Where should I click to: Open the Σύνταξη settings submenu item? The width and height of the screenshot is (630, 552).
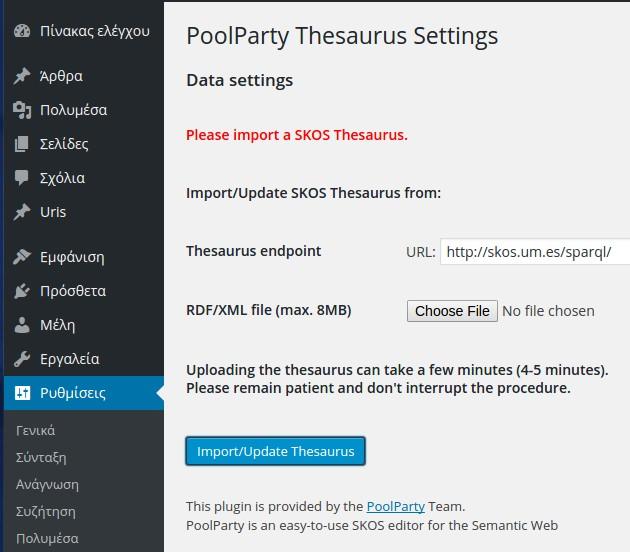tap(41, 458)
